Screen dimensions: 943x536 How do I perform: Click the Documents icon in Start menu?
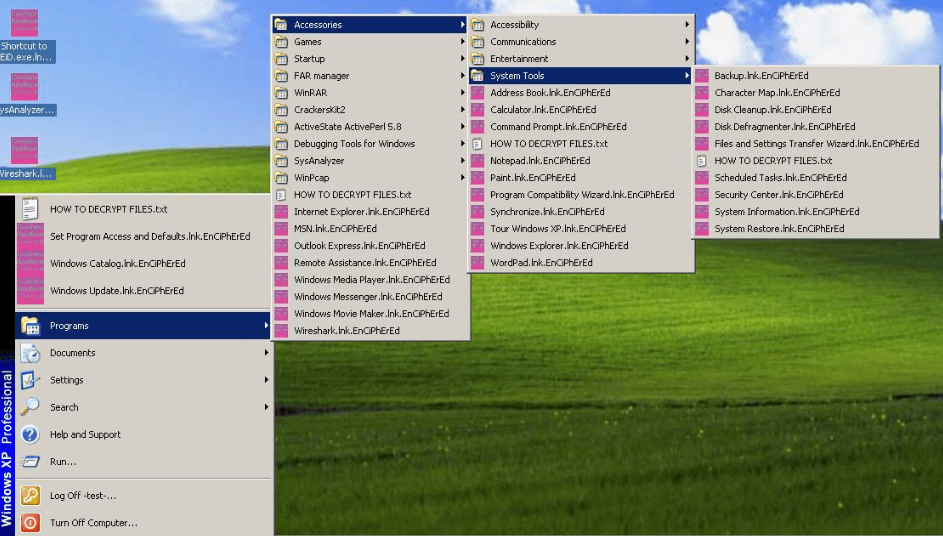point(30,353)
